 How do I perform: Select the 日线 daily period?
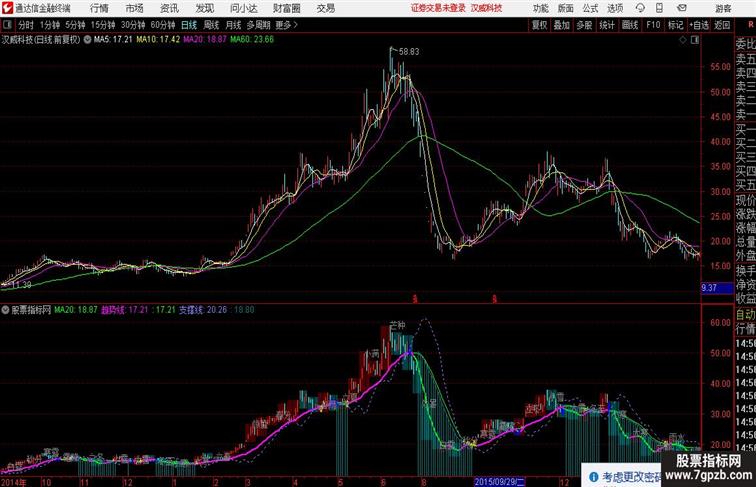coord(189,25)
